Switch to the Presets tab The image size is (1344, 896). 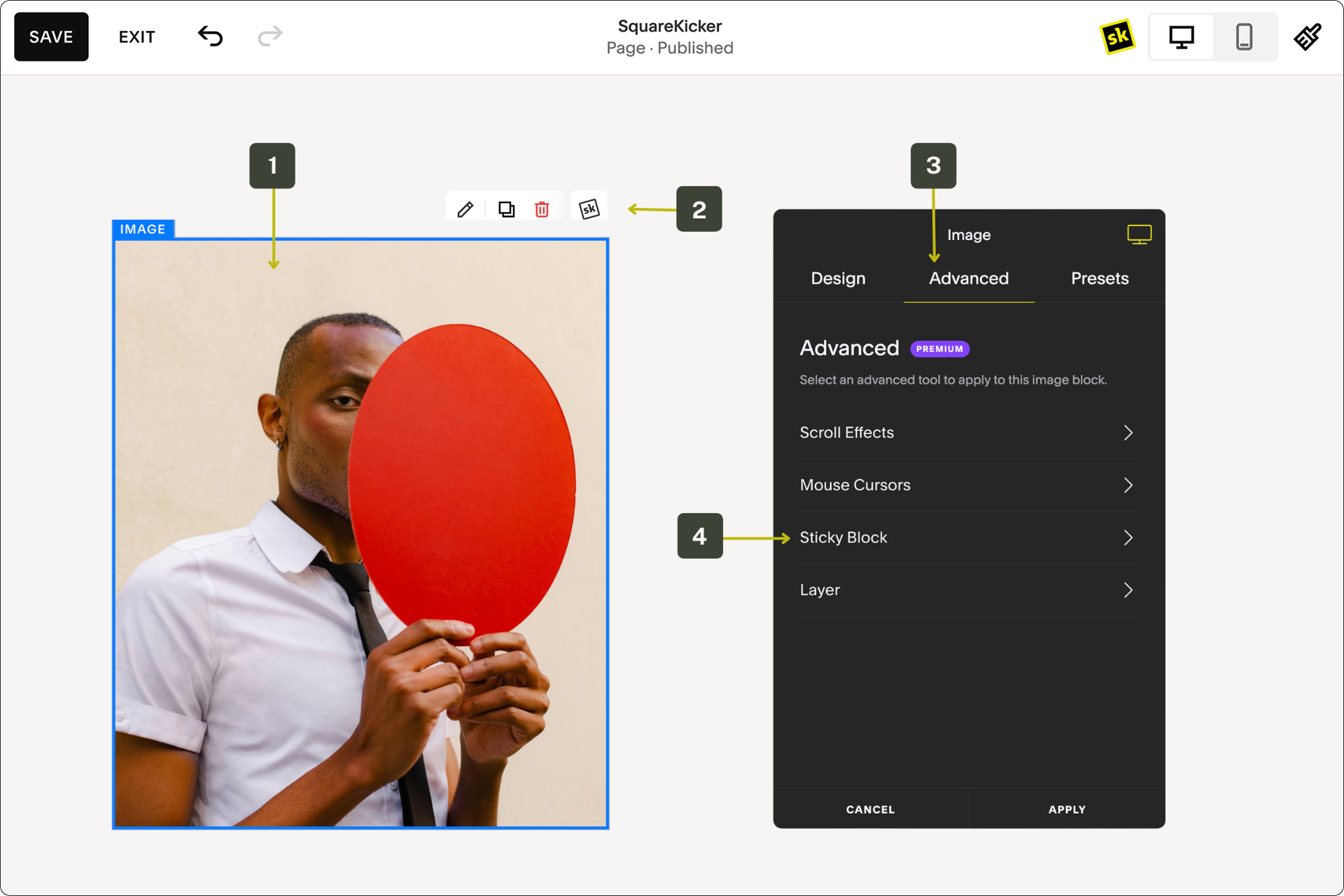pos(1097,278)
